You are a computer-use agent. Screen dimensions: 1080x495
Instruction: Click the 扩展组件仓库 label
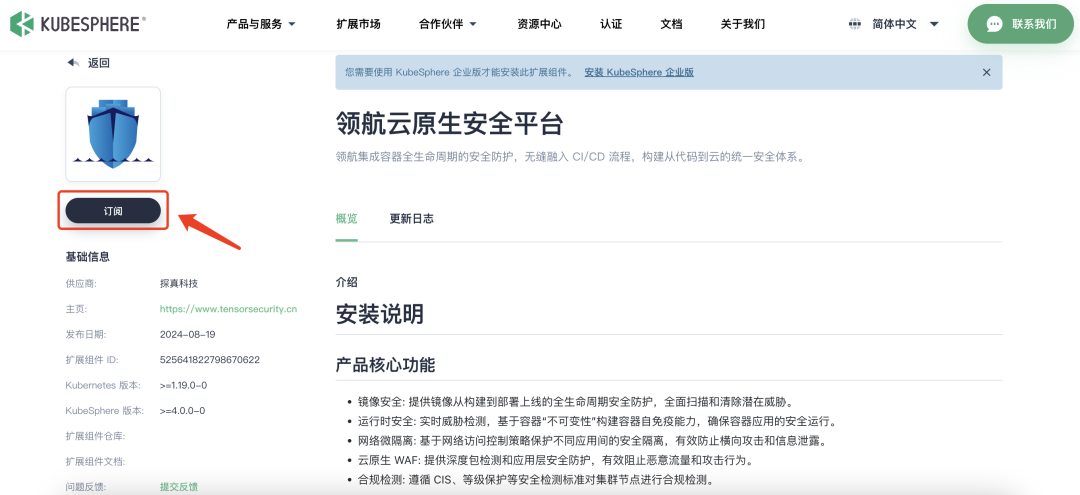coord(95,436)
